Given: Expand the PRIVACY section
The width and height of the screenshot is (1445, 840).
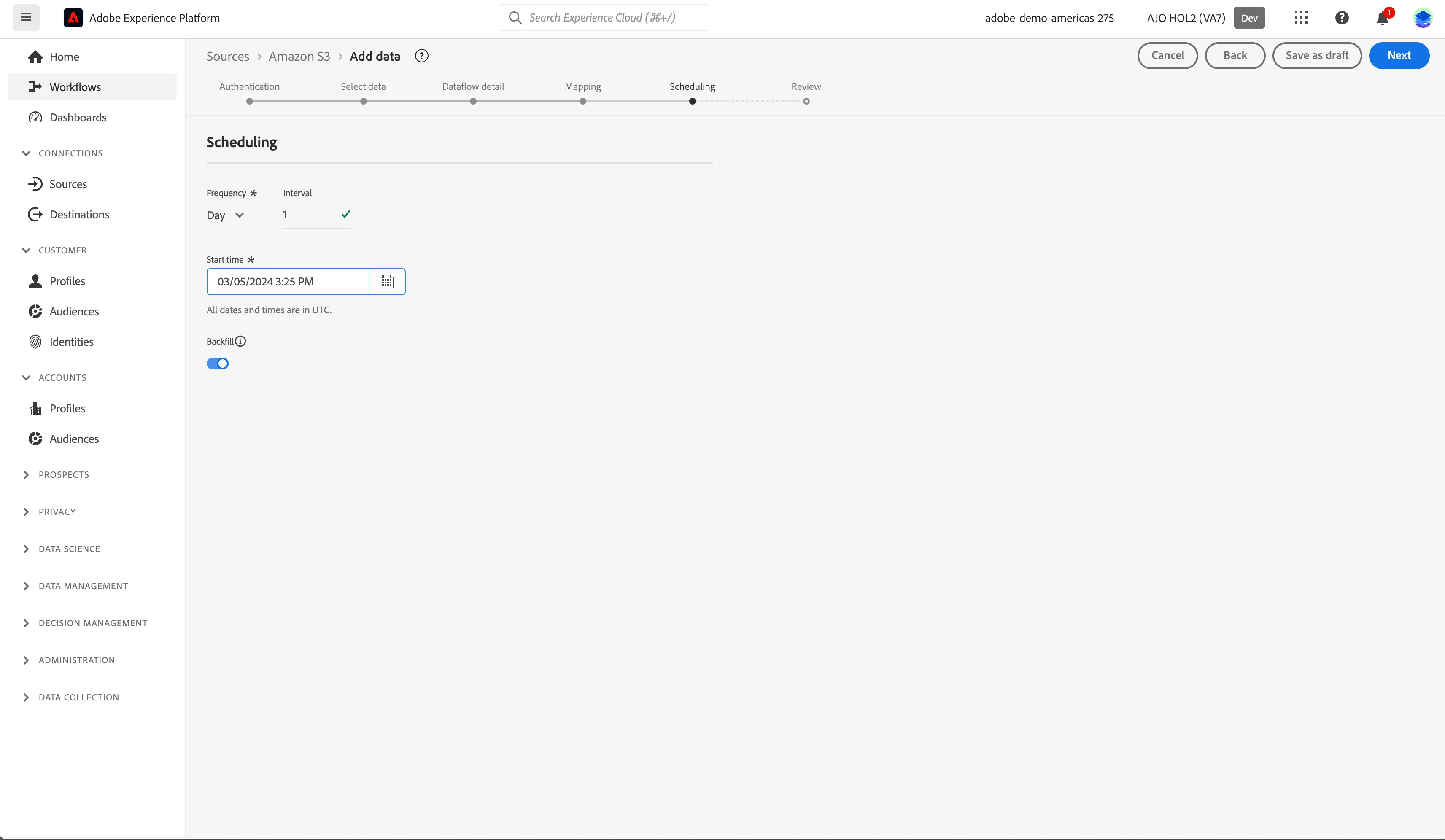Looking at the screenshot, I should click(x=49, y=512).
